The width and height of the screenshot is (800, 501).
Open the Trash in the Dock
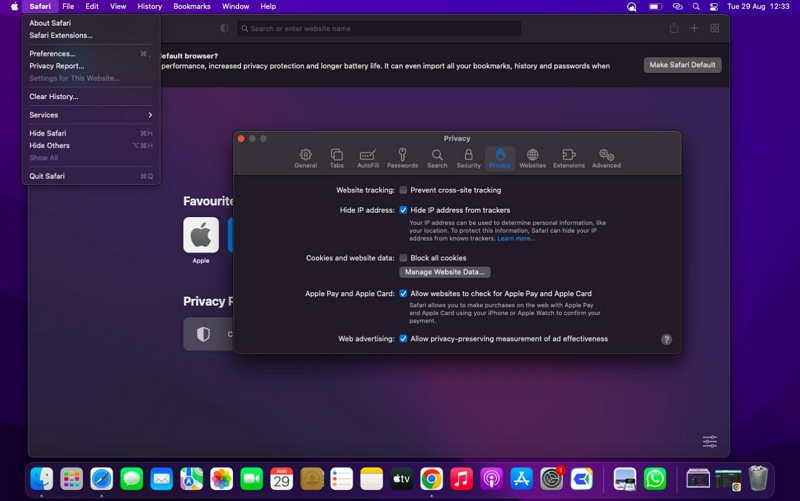coord(758,479)
